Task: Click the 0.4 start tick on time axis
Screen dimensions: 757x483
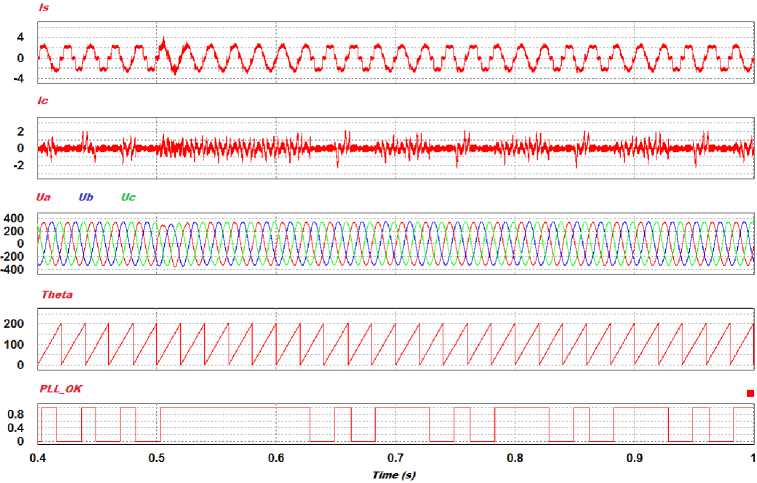Action: (x=37, y=458)
